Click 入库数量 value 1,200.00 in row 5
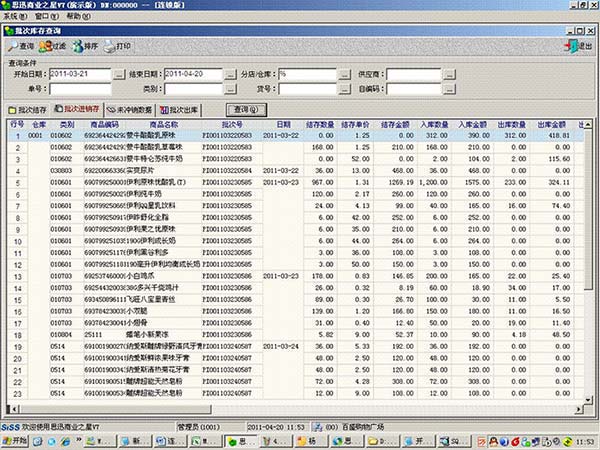This screenshot has height=450, width=600. tap(433, 183)
